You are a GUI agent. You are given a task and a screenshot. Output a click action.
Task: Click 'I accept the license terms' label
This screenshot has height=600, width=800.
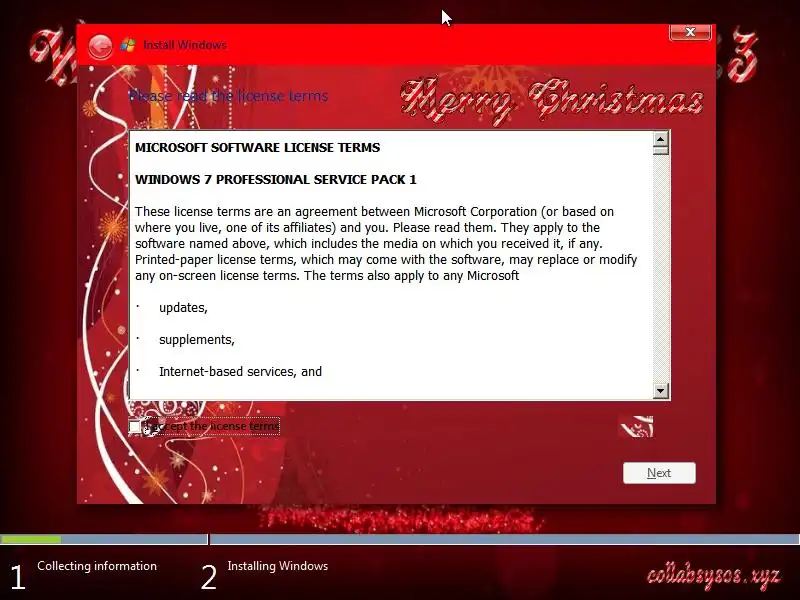click(x=214, y=426)
